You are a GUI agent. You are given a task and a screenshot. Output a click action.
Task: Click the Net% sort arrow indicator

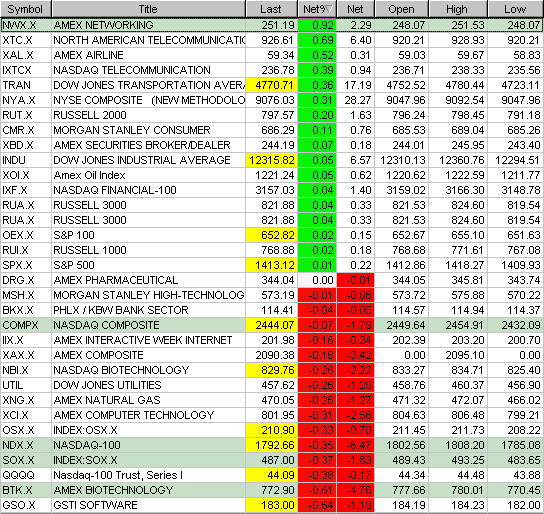329,9
